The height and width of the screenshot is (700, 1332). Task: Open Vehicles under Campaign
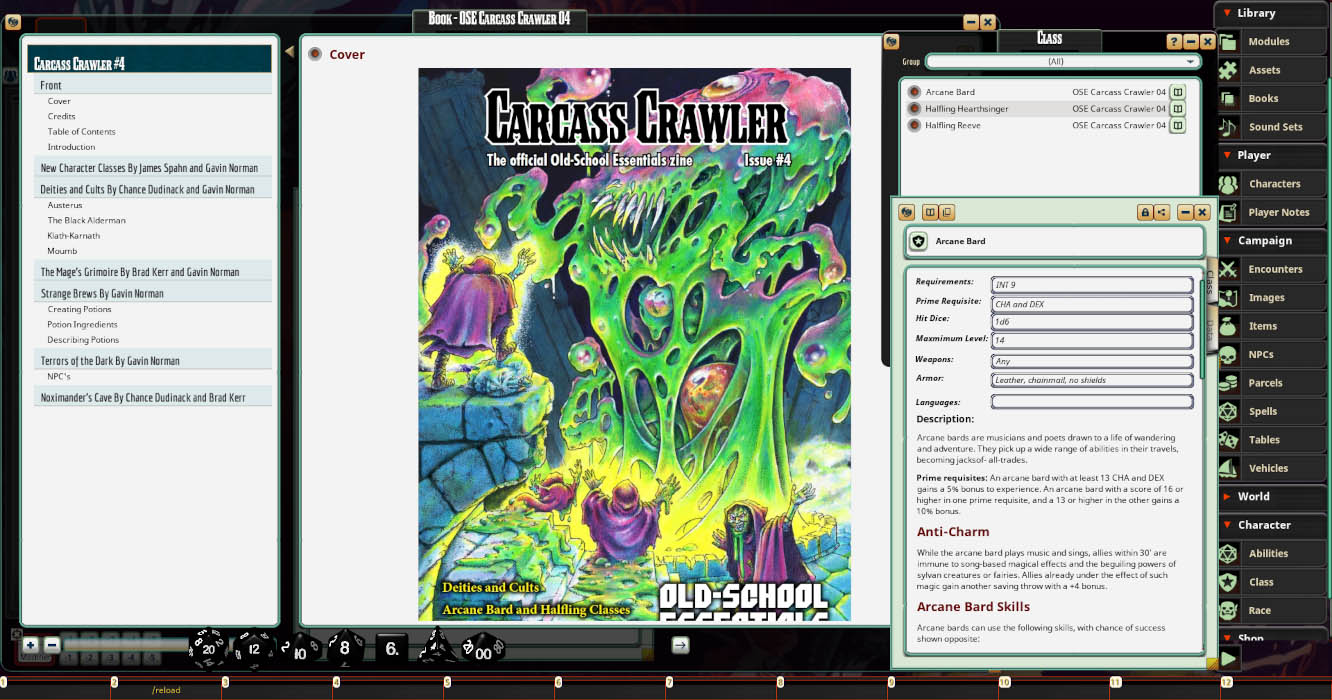pyautogui.click(x=1272, y=468)
